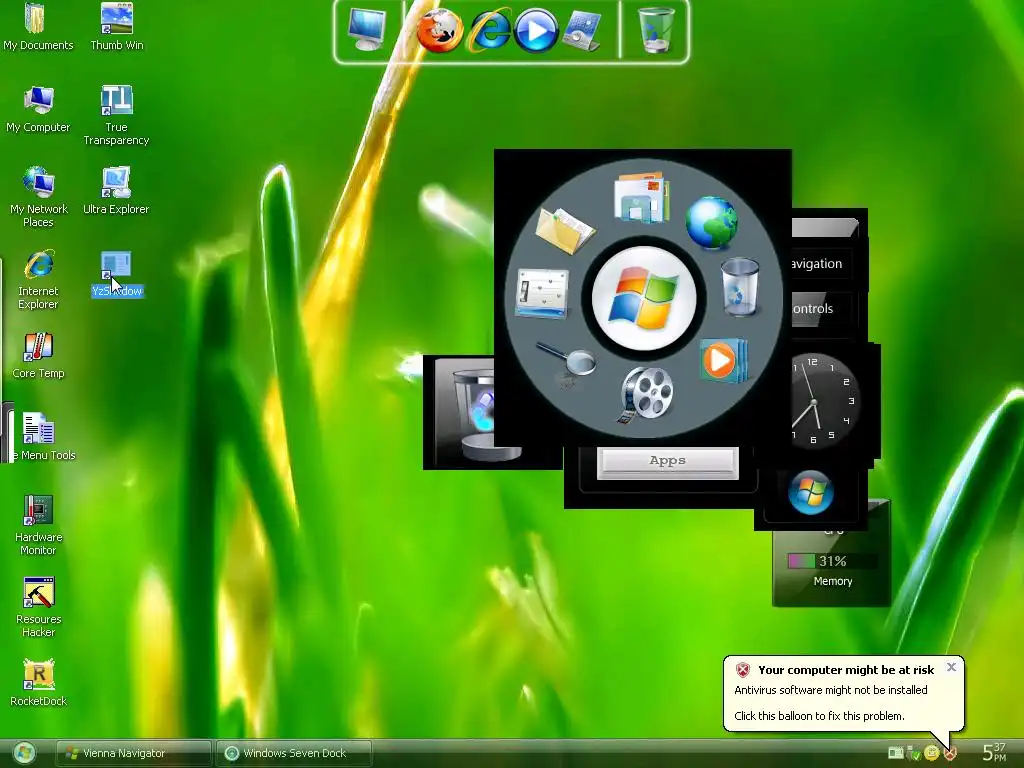The height and width of the screenshot is (768, 1024).
Task: Open the Resoures Hacker shortcut
Action: pyautogui.click(x=39, y=607)
